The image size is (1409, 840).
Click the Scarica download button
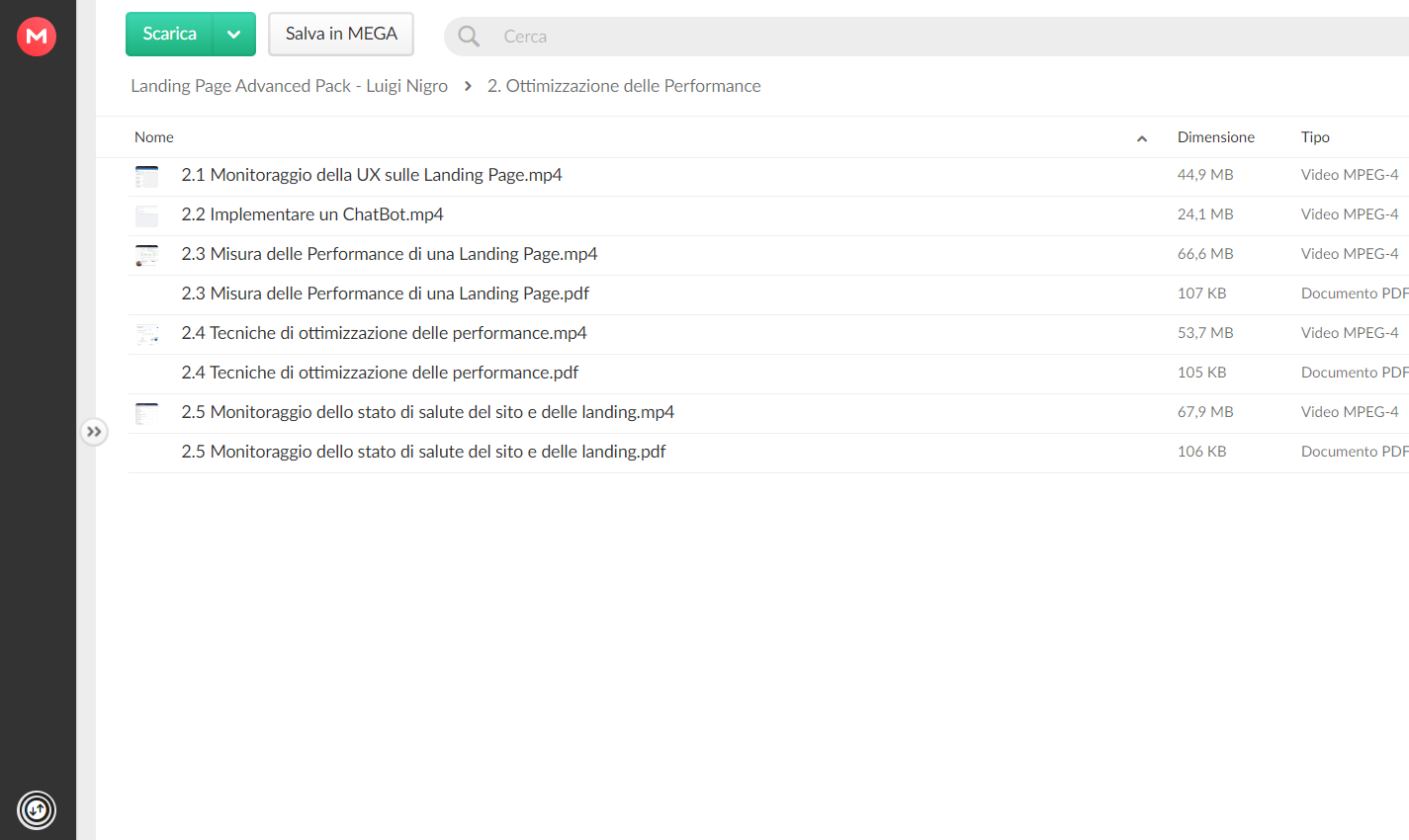point(169,34)
